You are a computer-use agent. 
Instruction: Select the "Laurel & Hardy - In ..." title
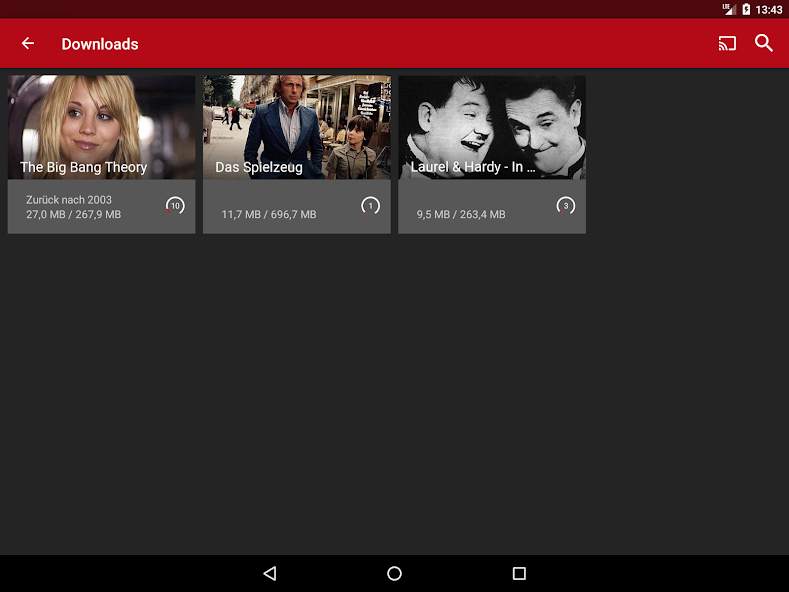tap(473, 167)
